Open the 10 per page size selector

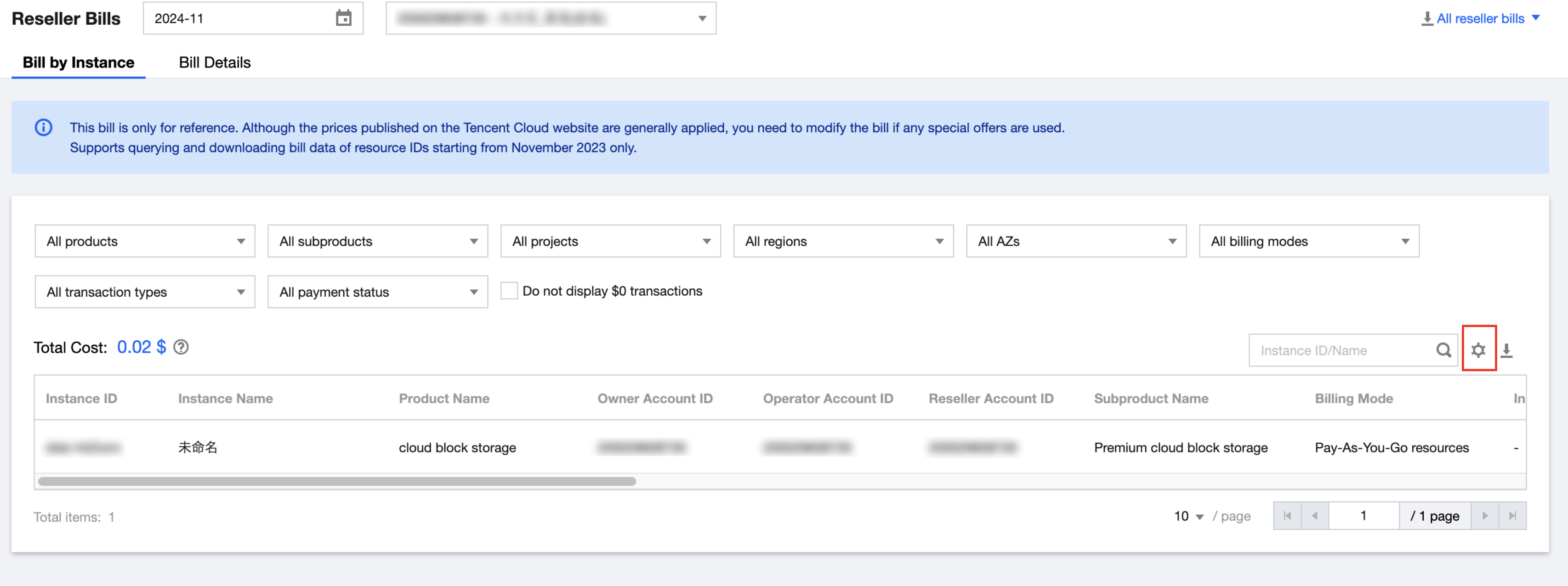click(1188, 516)
